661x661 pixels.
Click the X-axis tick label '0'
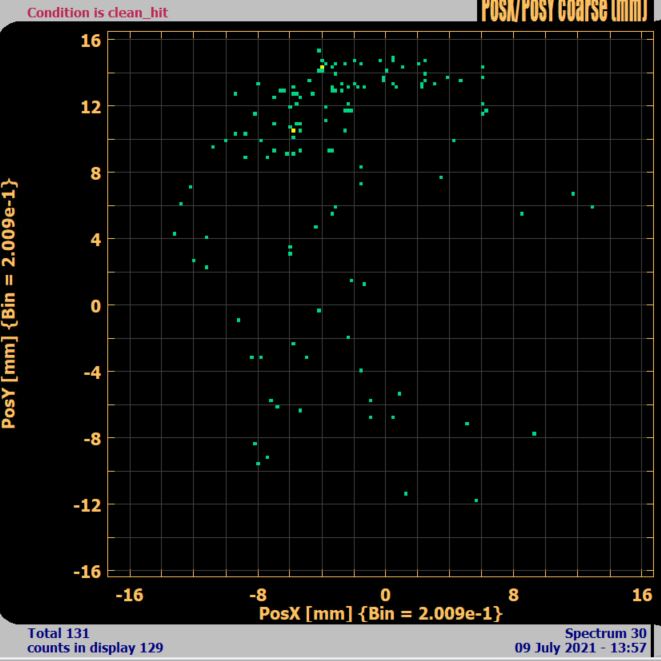click(385, 594)
